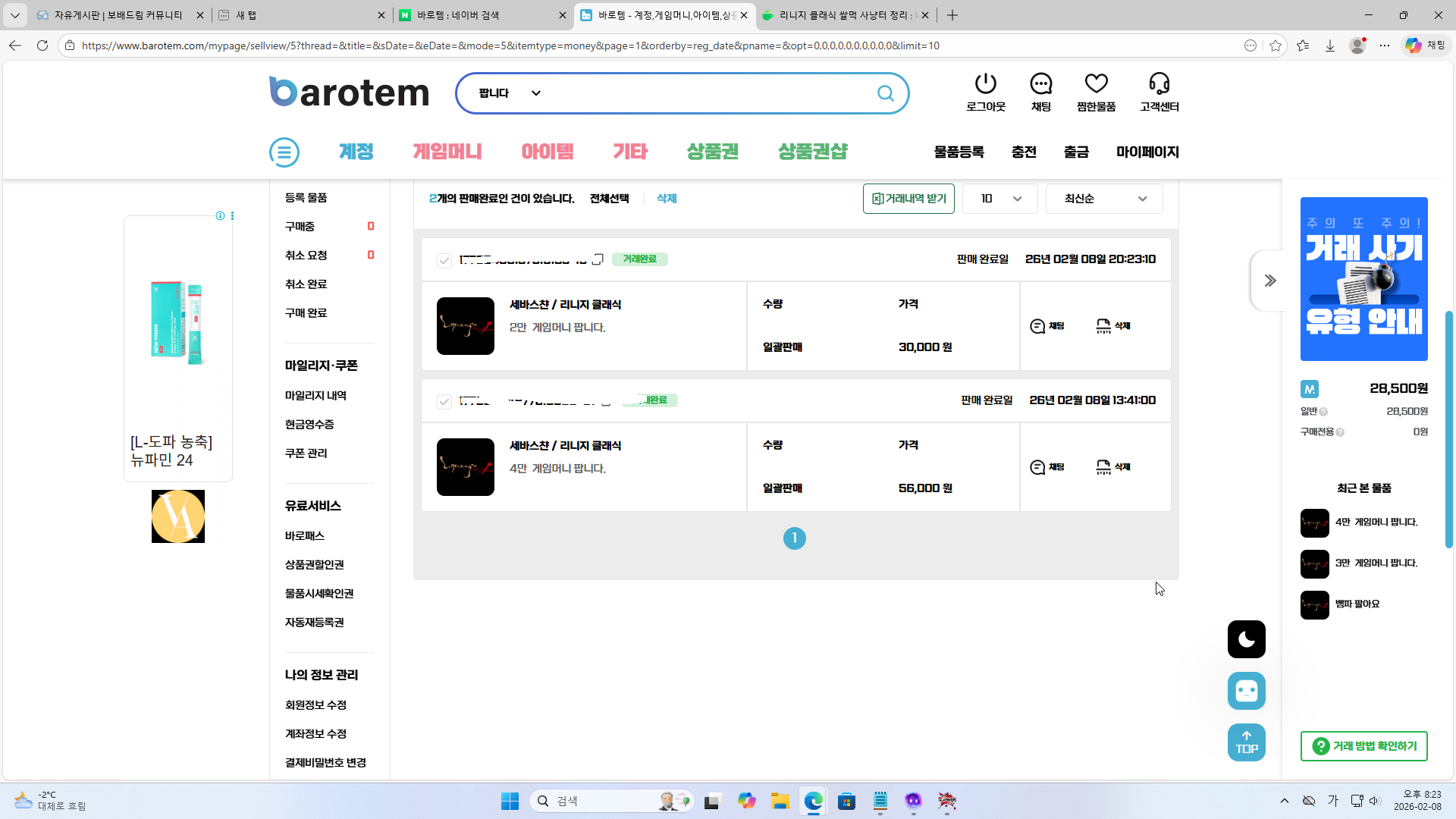Add page to favorites star icon

(1276, 45)
